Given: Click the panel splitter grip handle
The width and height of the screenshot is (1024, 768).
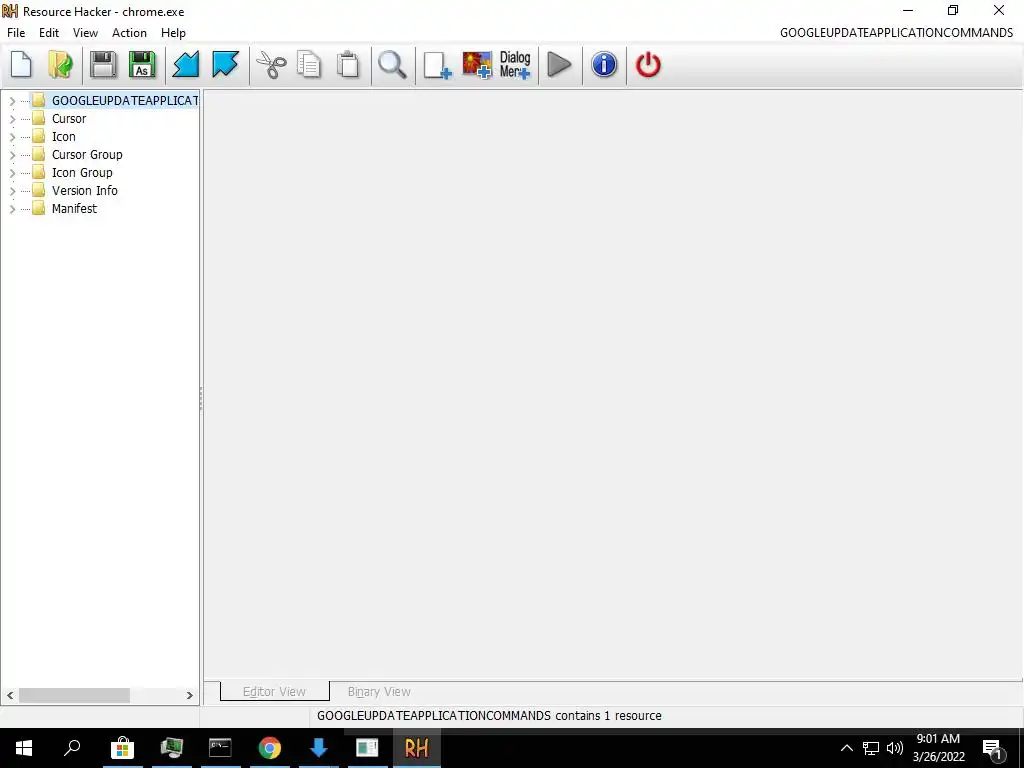Looking at the screenshot, I should tap(201, 398).
